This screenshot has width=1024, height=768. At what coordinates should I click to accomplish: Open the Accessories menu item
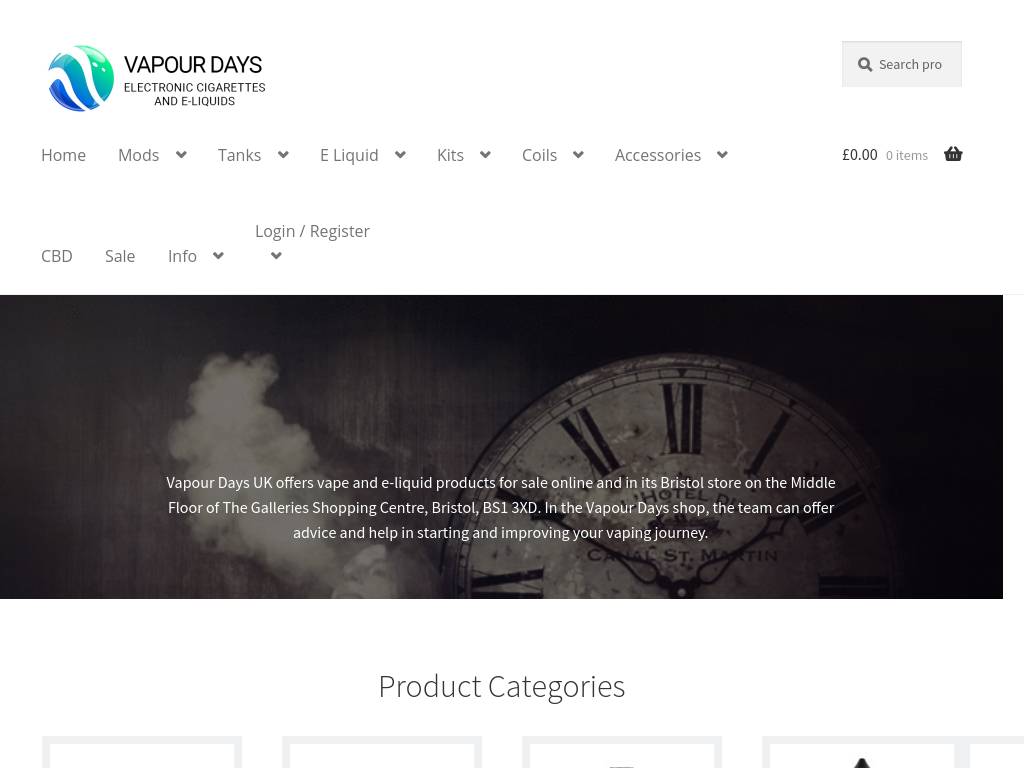(658, 155)
